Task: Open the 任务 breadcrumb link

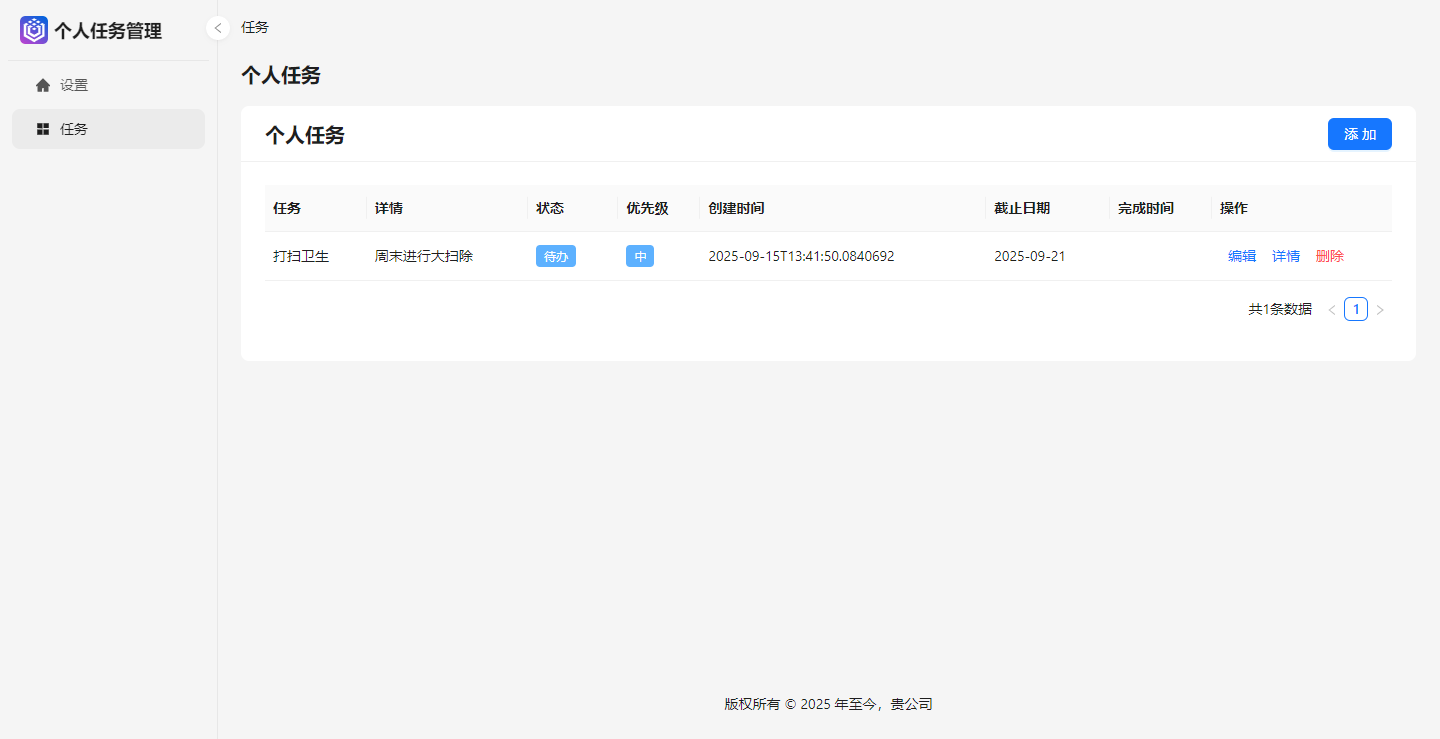Action: click(253, 27)
